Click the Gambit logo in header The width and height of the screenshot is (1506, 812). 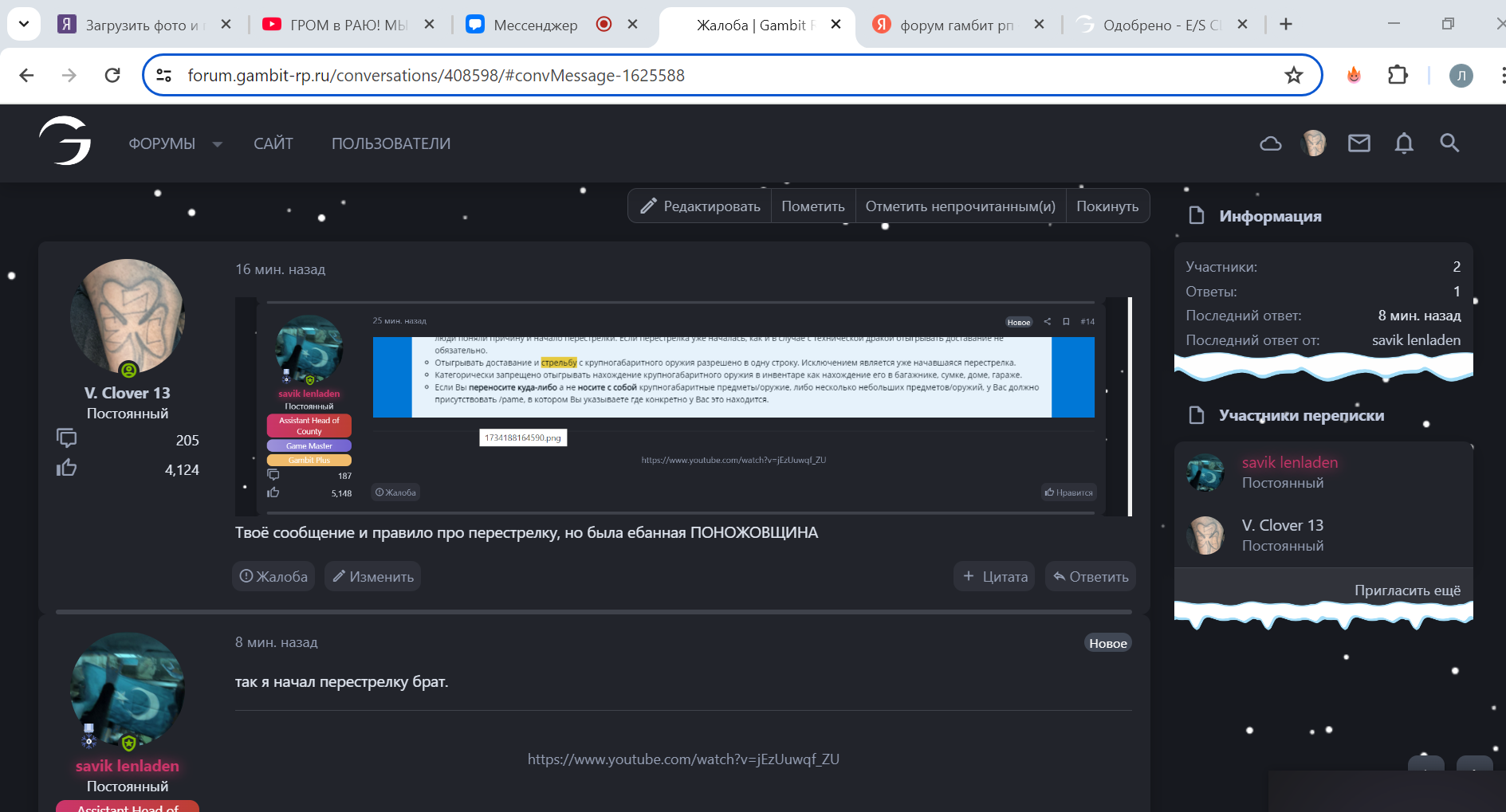pos(65,141)
